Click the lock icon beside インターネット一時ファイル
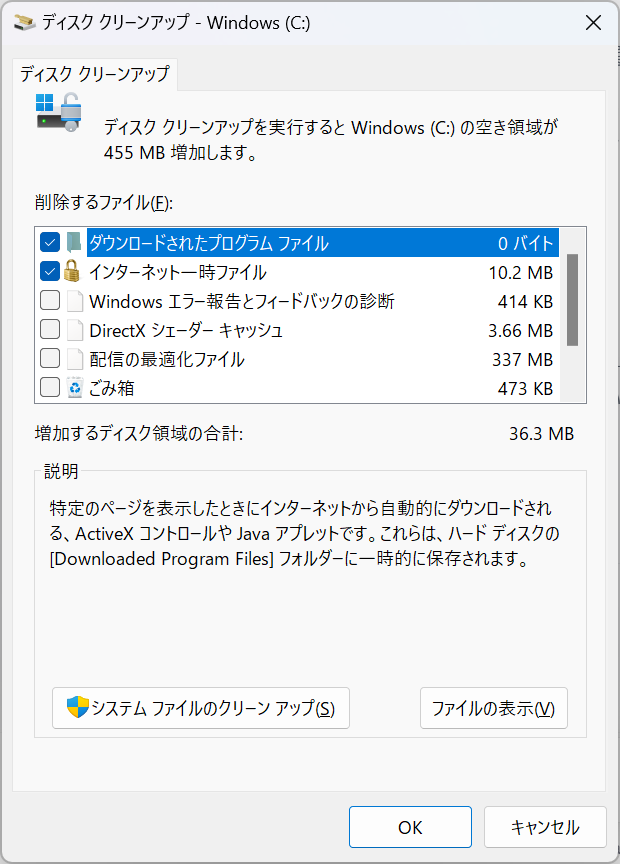 tap(72, 272)
